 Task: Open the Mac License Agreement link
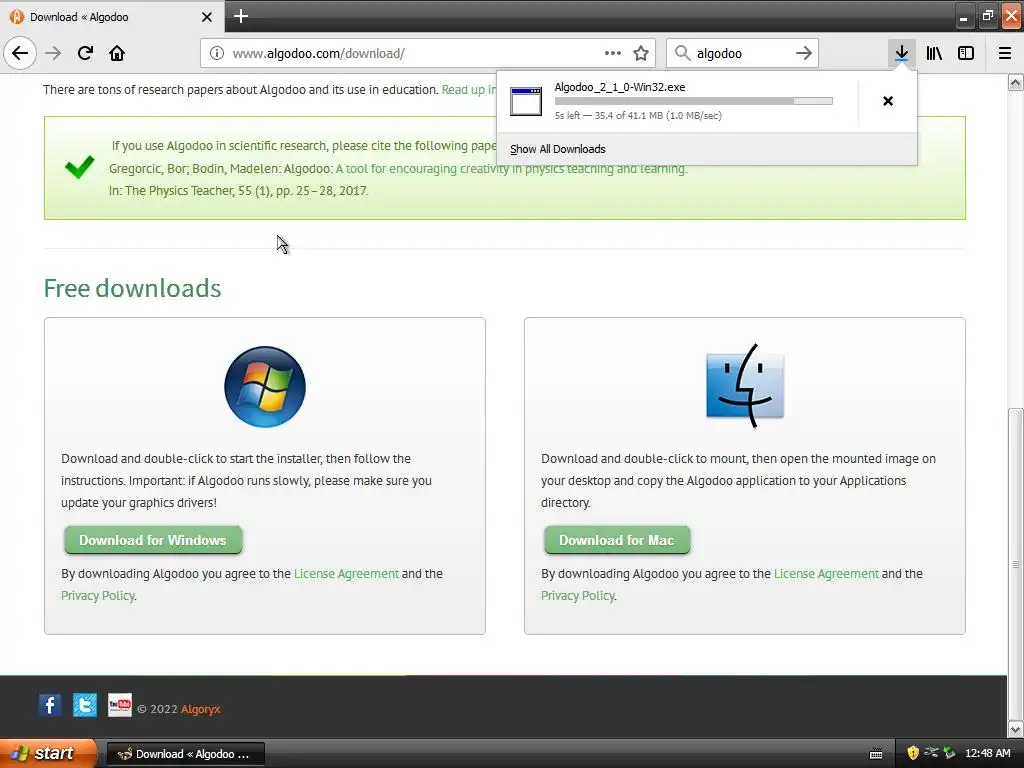[826, 573]
